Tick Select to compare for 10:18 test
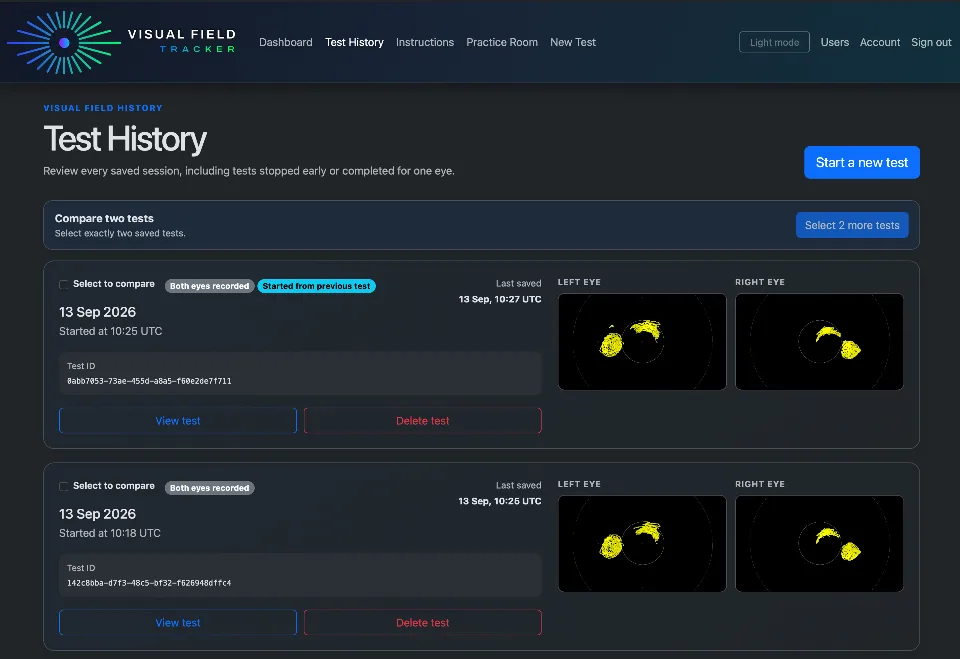960x659 pixels. click(63, 486)
